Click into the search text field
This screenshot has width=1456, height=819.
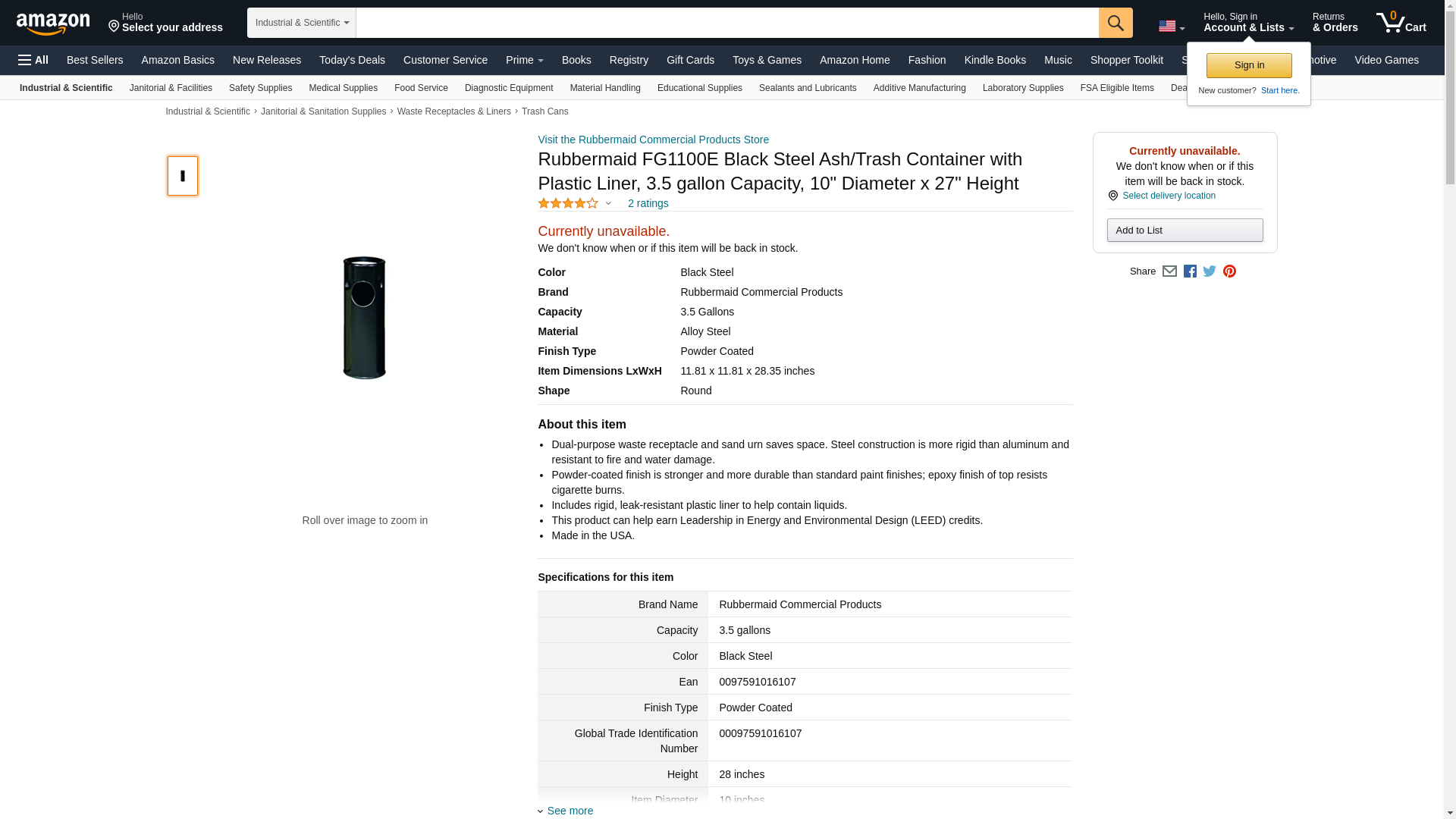[726, 23]
